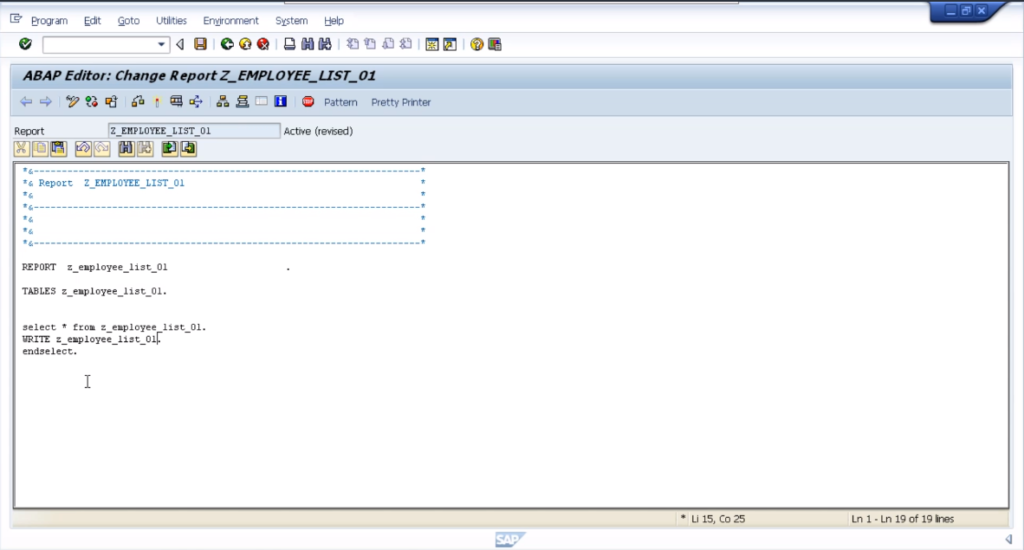Click the 'Ln 1 - Ln 19 of 19 lines' status
This screenshot has width=1024, height=550.
coord(903,519)
